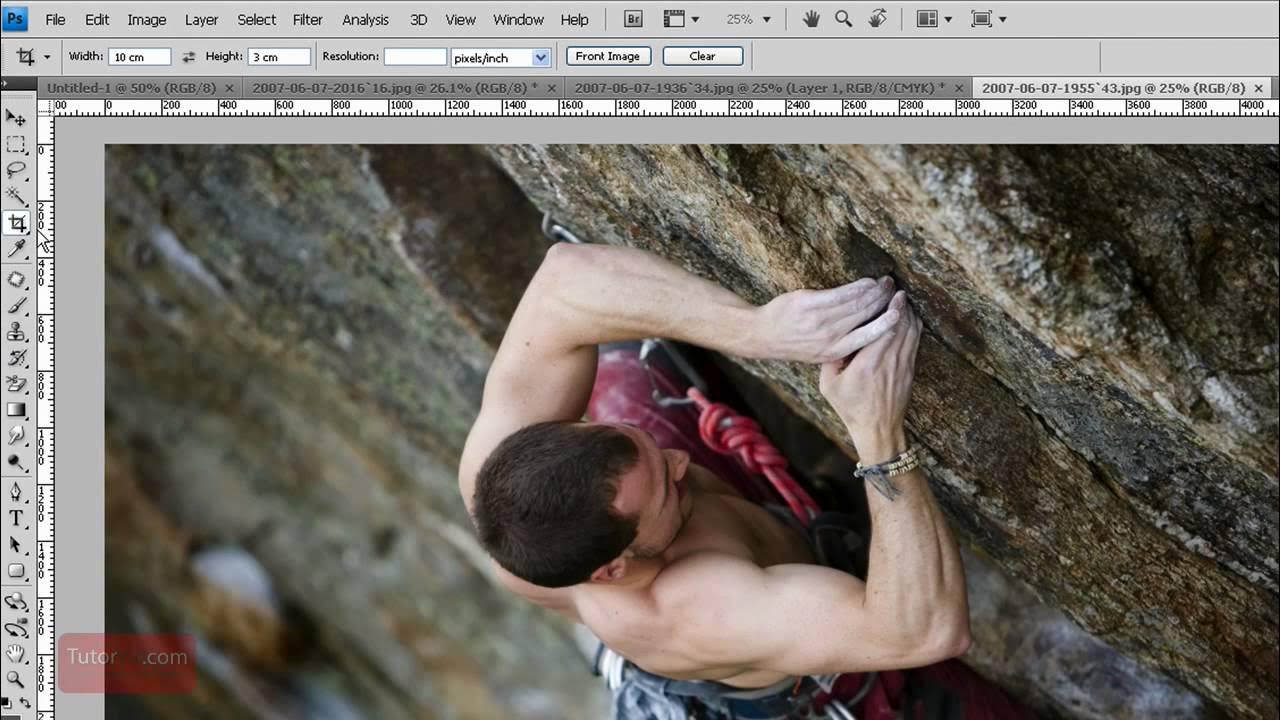Select the Eyedropper tool
The height and width of the screenshot is (720, 1280).
pos(16,249)
